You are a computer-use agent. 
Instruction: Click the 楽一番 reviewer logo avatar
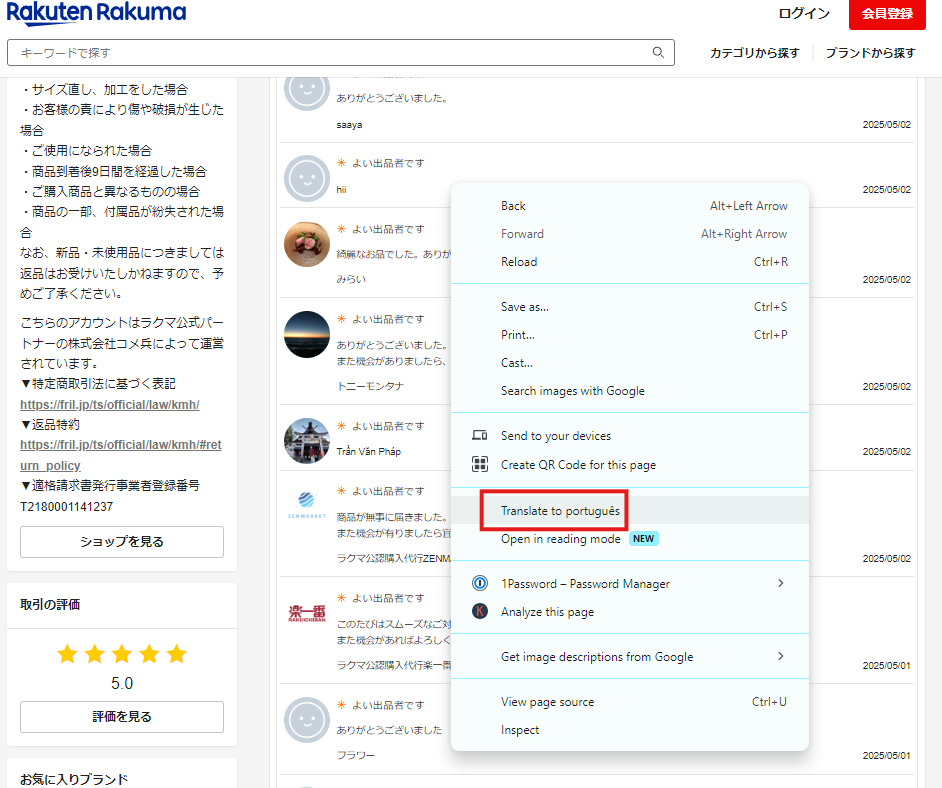[x=307, y=610]
